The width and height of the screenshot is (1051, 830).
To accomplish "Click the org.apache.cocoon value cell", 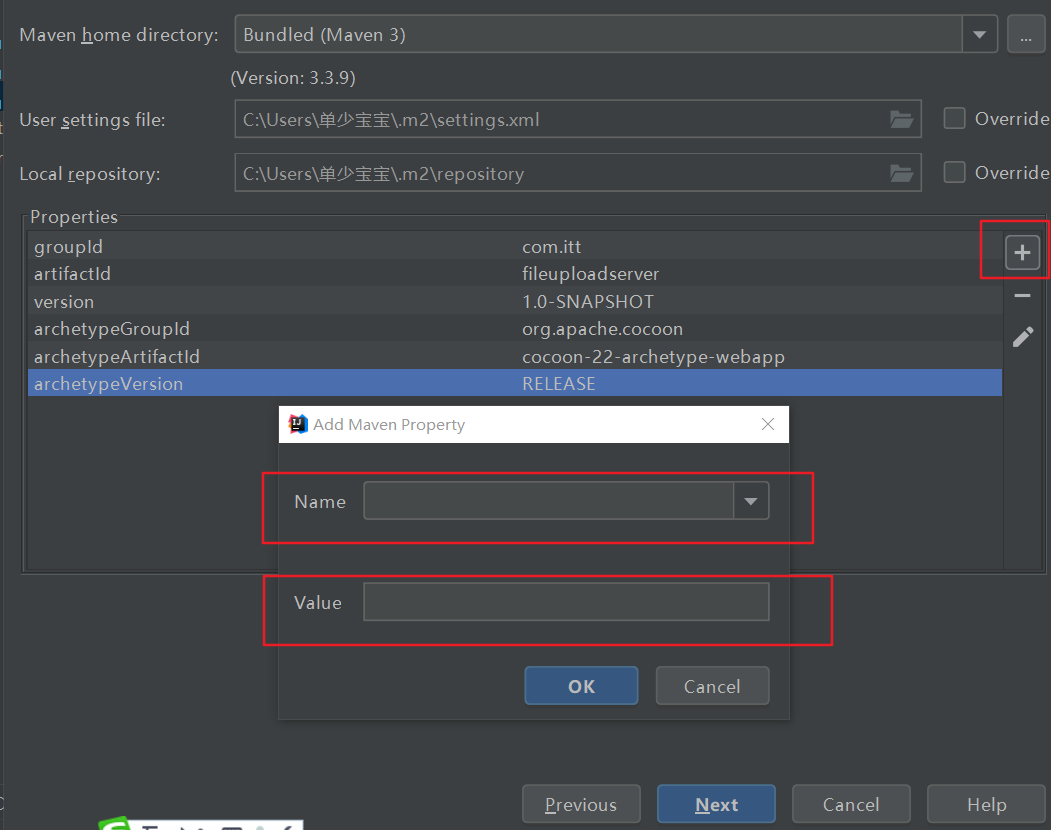I will (x=603, y=329).
